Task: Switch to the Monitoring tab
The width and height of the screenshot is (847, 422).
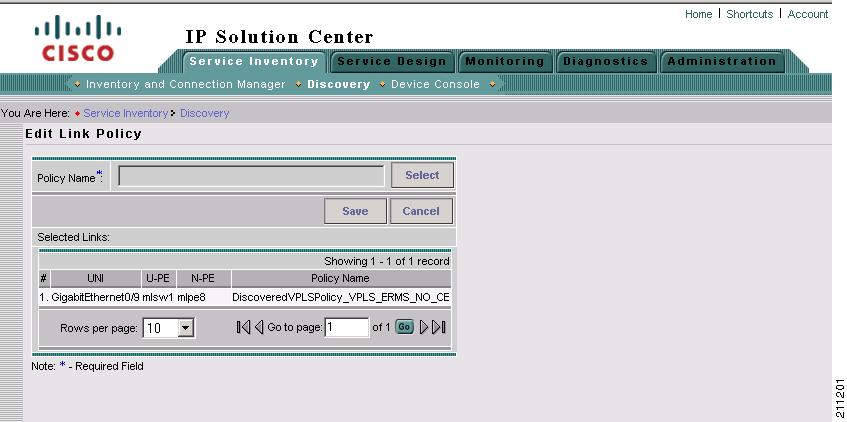Action: 505,62
